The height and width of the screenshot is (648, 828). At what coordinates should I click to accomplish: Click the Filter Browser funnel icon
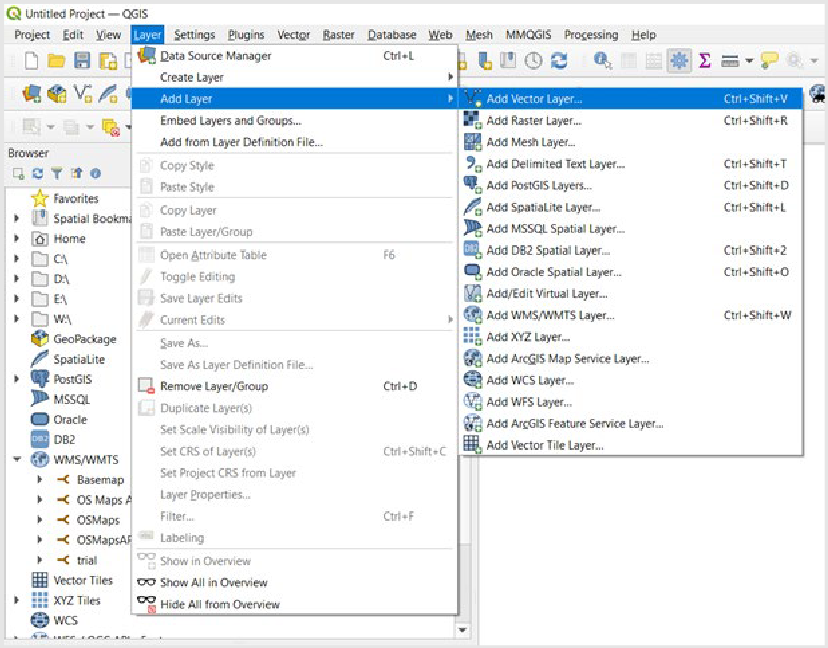pos(57,173)
